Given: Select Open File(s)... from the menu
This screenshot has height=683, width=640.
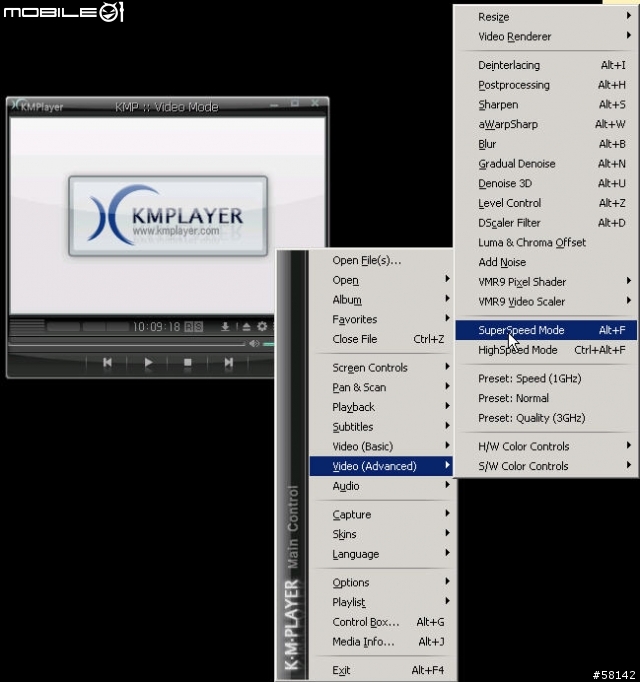Looking at the screenshot, I should (381, 260).
